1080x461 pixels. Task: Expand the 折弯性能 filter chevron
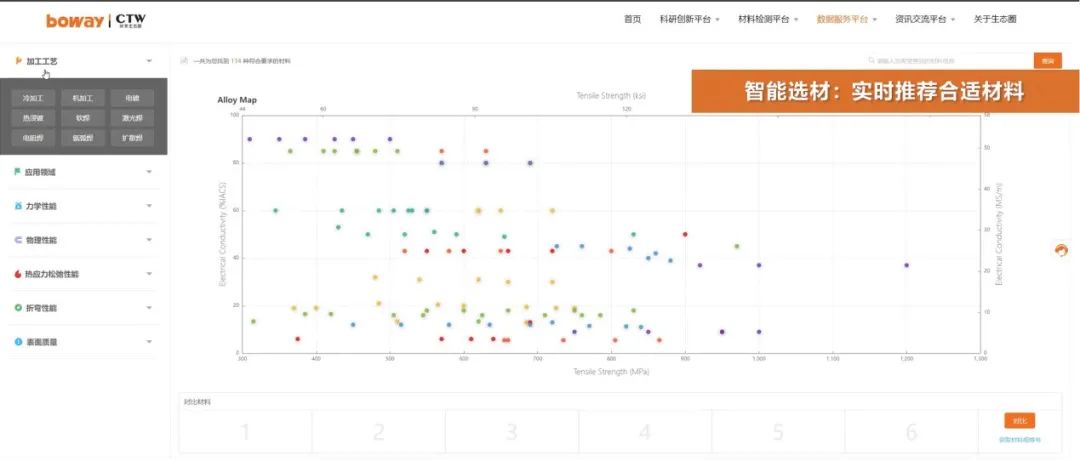point(149,307)
